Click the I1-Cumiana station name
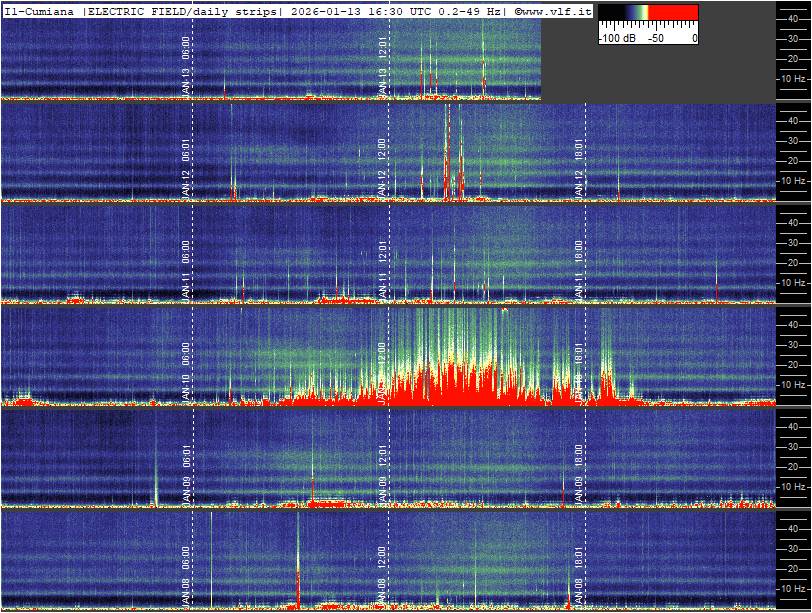 coord(38,11)
